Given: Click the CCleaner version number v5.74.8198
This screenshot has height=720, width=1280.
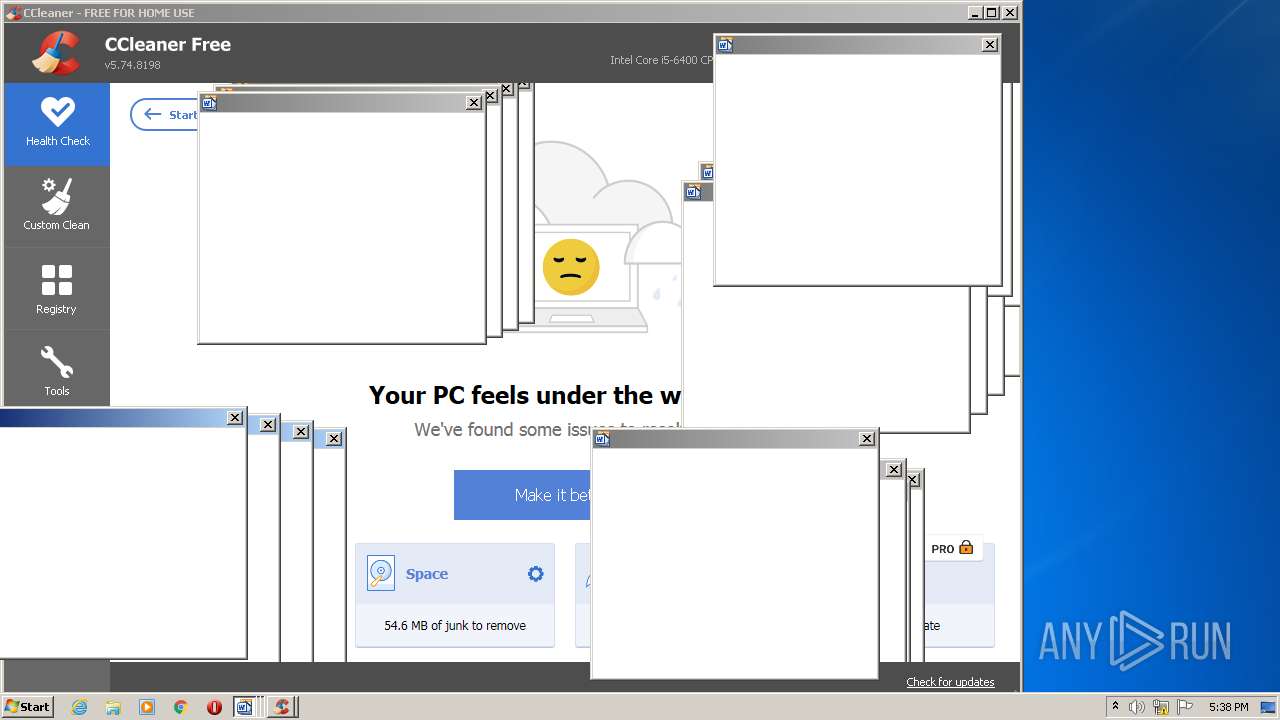Looking at the screenshot, I should (x=132, y=65).
